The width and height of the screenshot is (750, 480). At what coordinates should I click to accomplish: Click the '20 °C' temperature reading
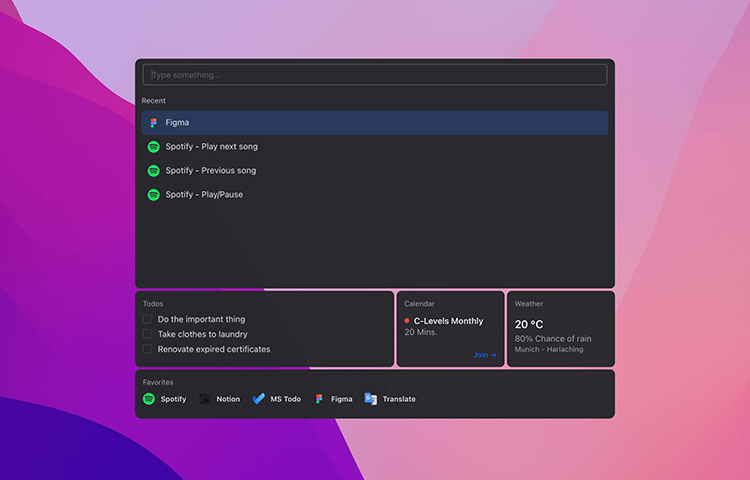coord(529,324)
